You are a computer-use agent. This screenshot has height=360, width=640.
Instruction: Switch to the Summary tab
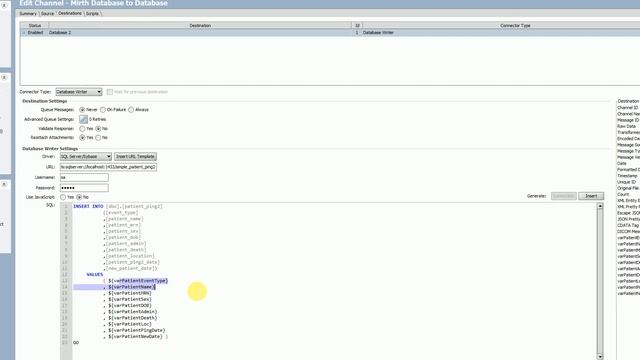28,13
